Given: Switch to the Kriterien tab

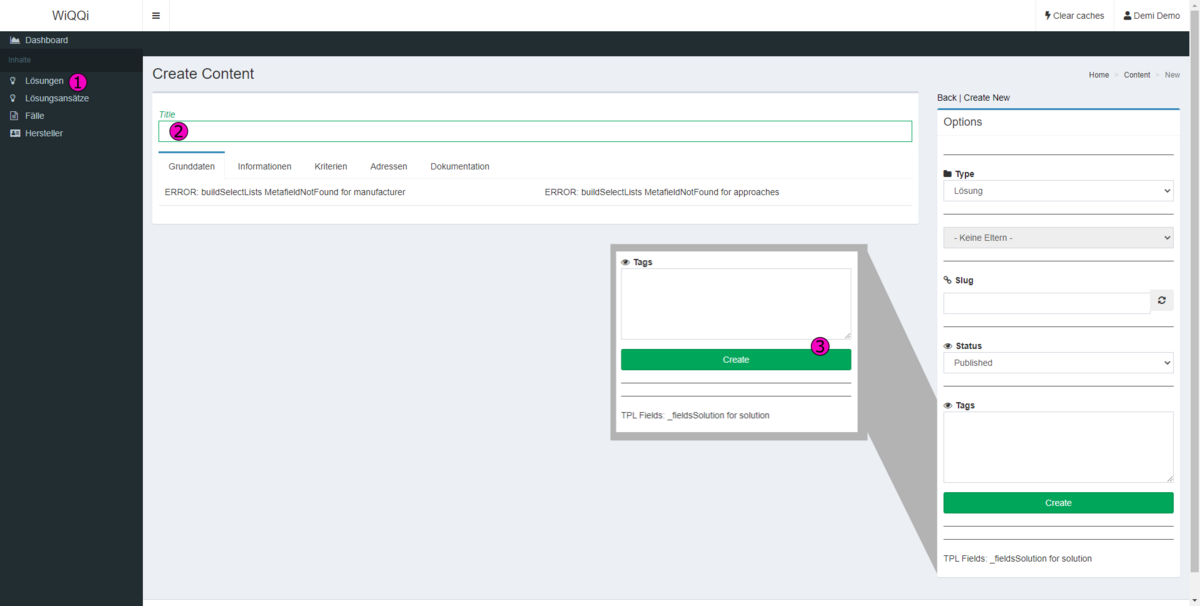Looking at the screenshot, I should [330, 166].
